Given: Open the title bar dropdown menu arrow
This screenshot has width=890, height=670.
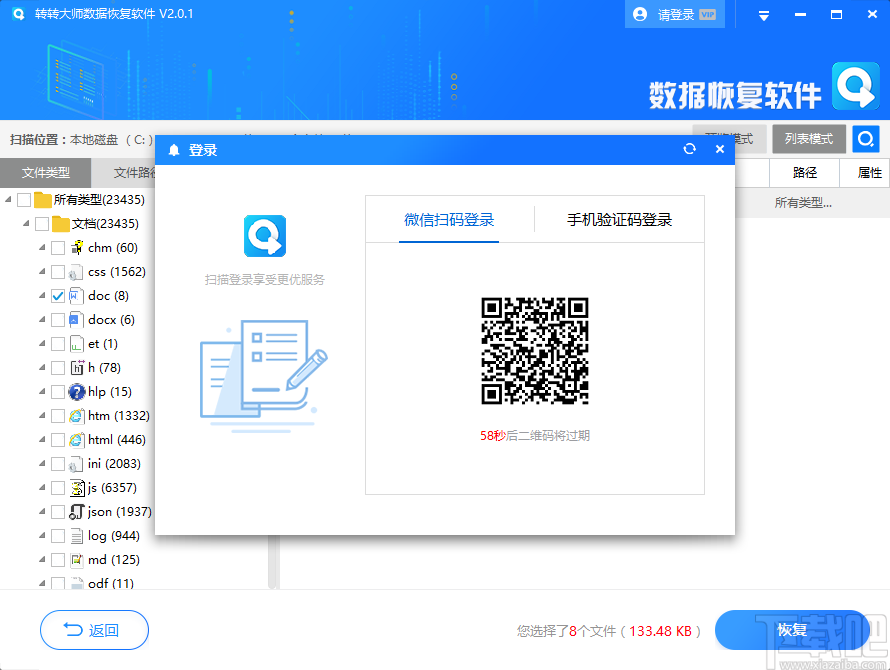Looking at the screenshot, I should (x=764, y=16).
